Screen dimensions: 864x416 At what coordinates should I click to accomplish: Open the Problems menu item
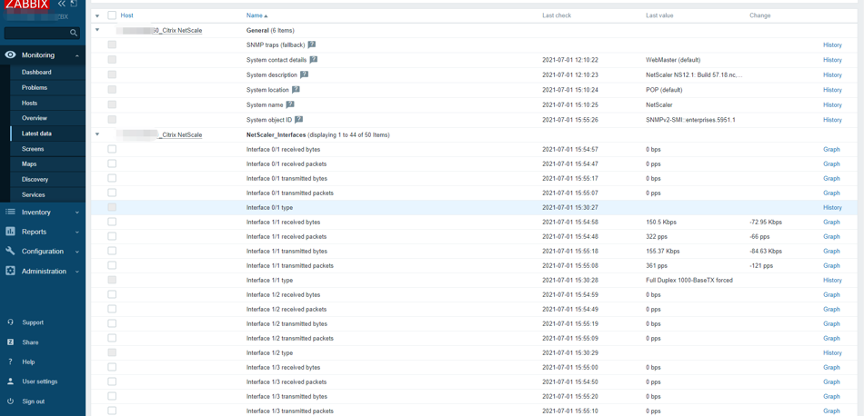34,88
